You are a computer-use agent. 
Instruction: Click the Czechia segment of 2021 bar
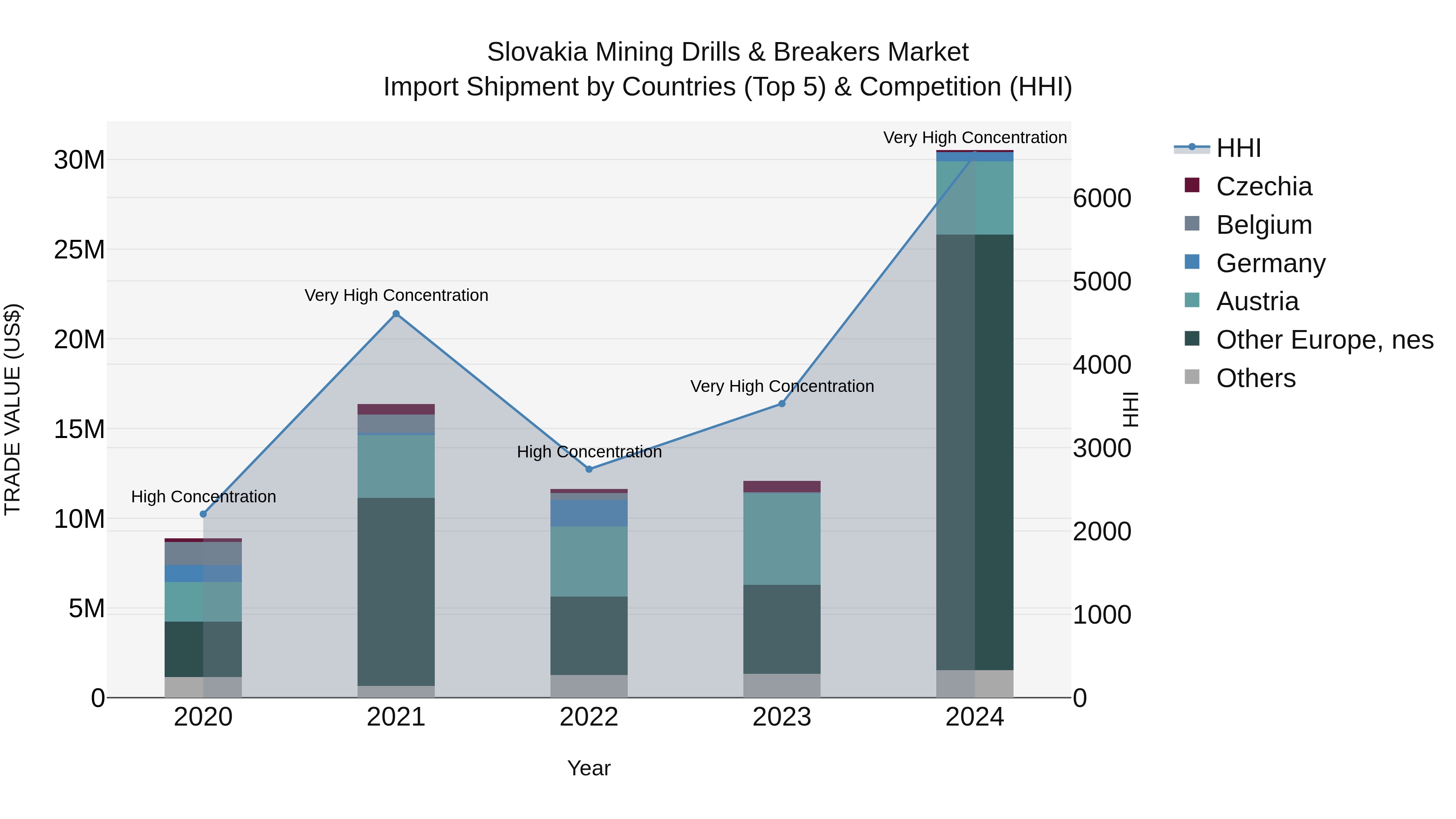(396, 409)
